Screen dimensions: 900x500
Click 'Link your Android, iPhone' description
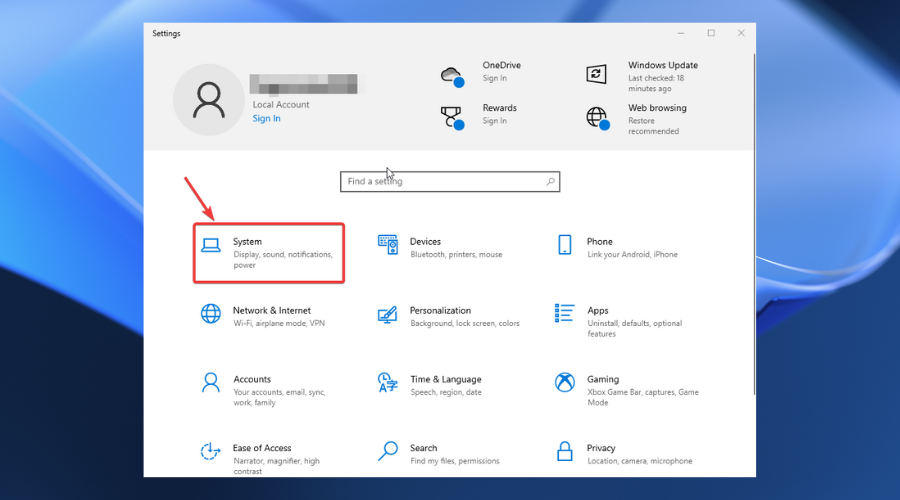click(x=633, y=255)
